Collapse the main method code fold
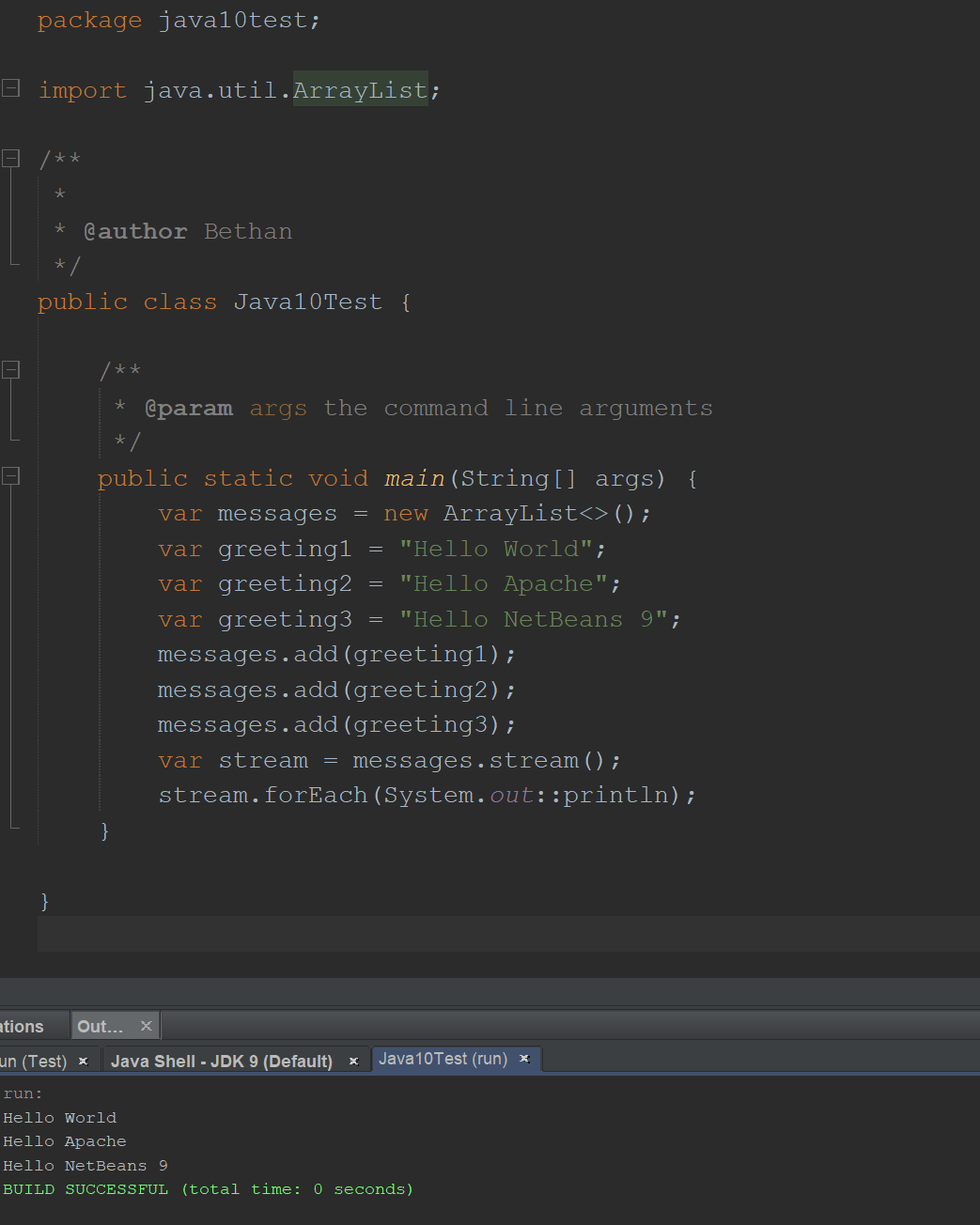The height and width of the screenshot is (1225, 980). point(10,475)
